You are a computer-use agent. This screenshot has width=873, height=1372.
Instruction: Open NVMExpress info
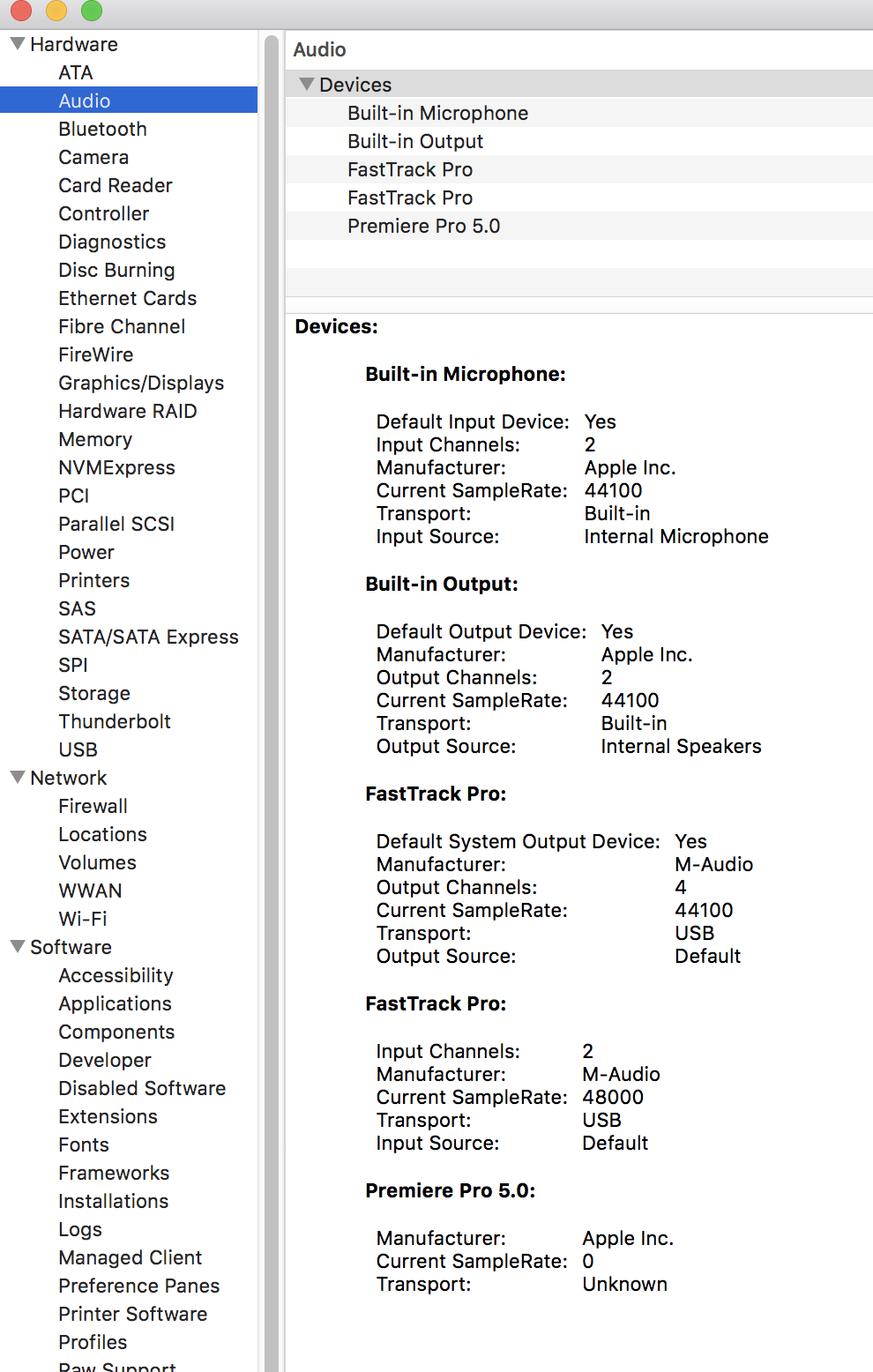[116, 467]
